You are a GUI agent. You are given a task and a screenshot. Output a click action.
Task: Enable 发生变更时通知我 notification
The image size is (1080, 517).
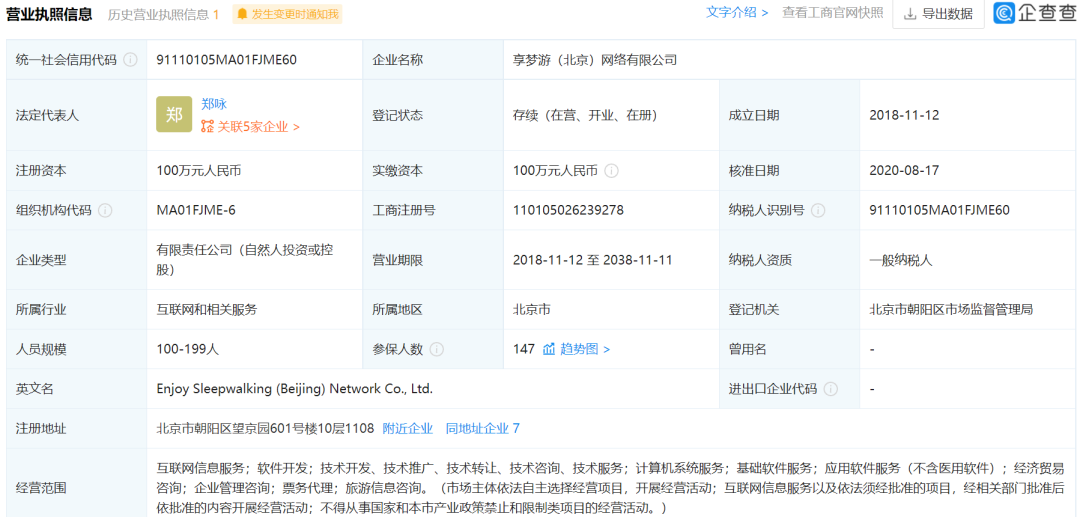tap(287, 14)
